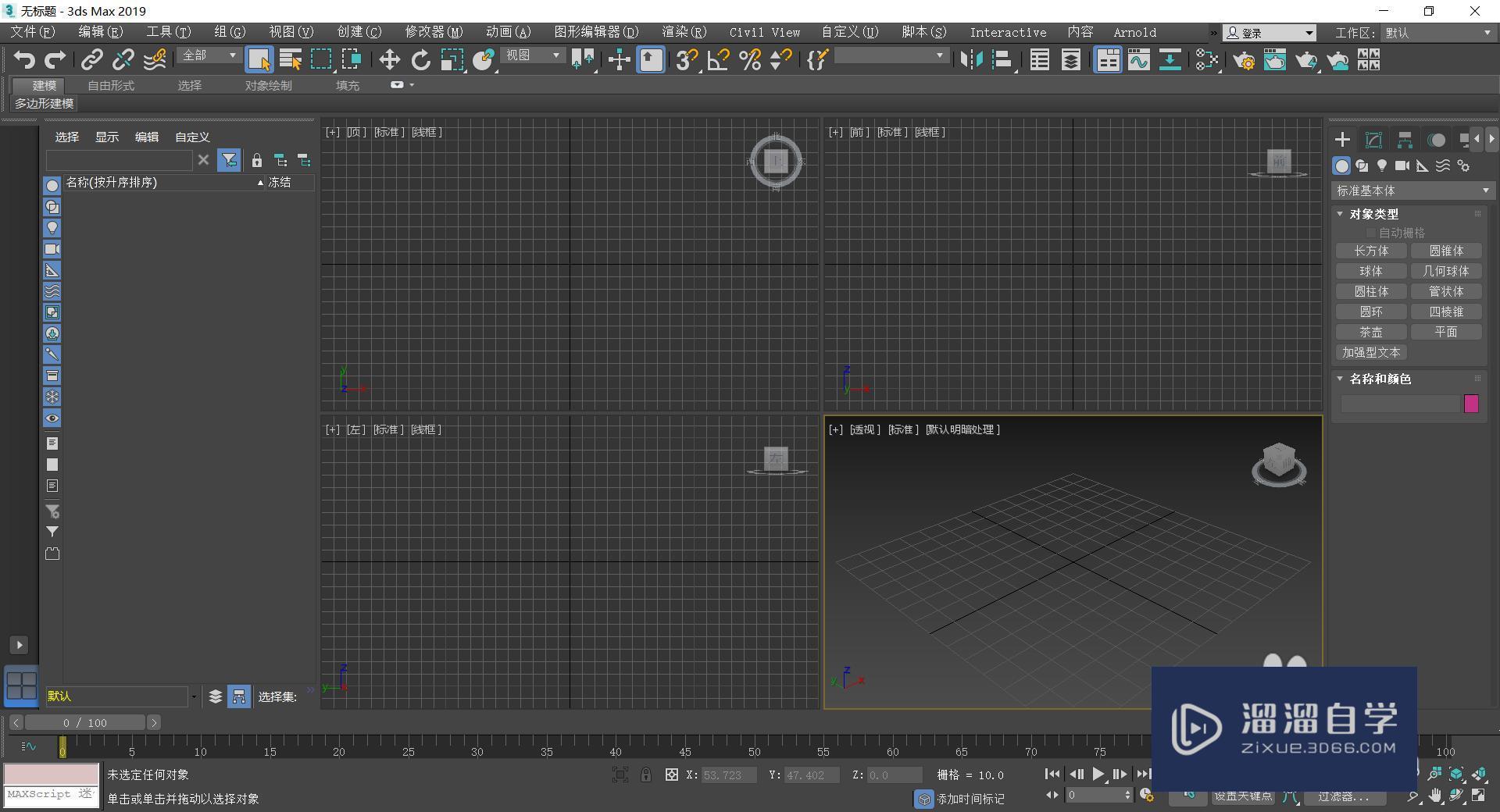Toggle angle snap on
1500x812 pixels.
click(x=718, y=59)
